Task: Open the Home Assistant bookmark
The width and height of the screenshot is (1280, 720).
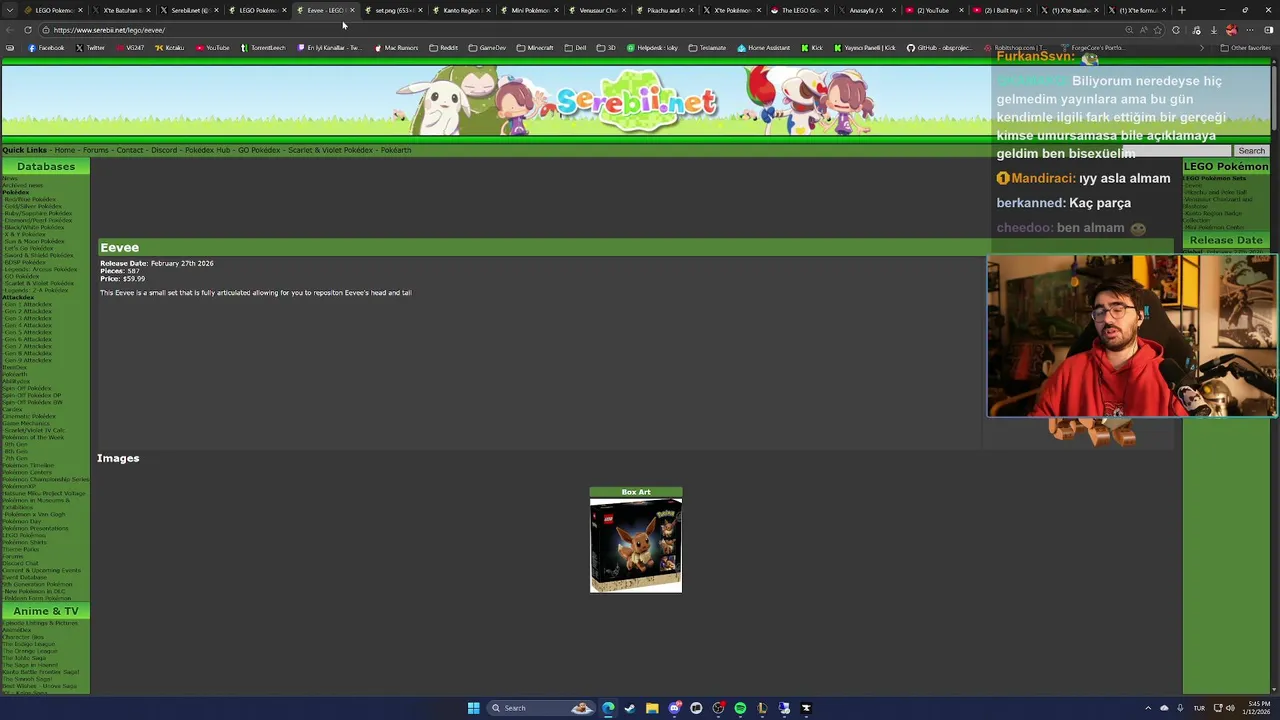Action: tap(763, 48)
